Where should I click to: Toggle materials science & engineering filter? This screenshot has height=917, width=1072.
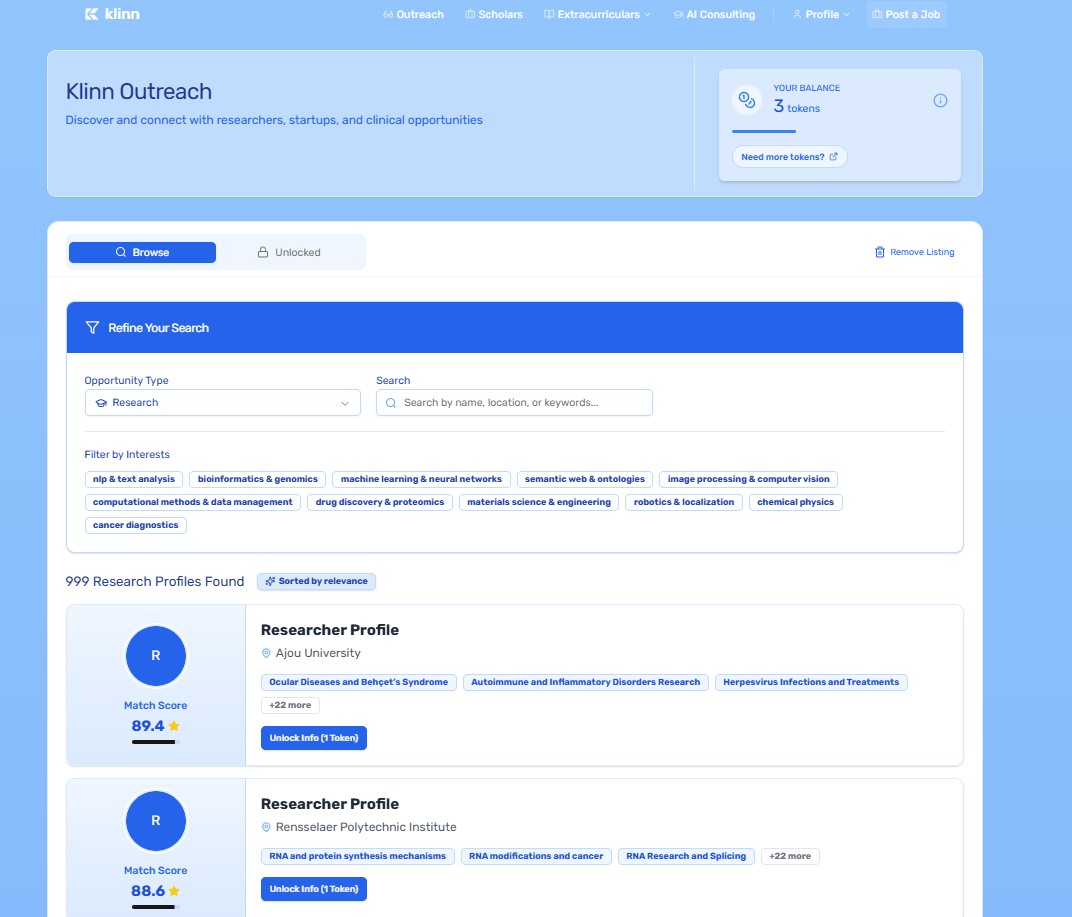(539, 502)
